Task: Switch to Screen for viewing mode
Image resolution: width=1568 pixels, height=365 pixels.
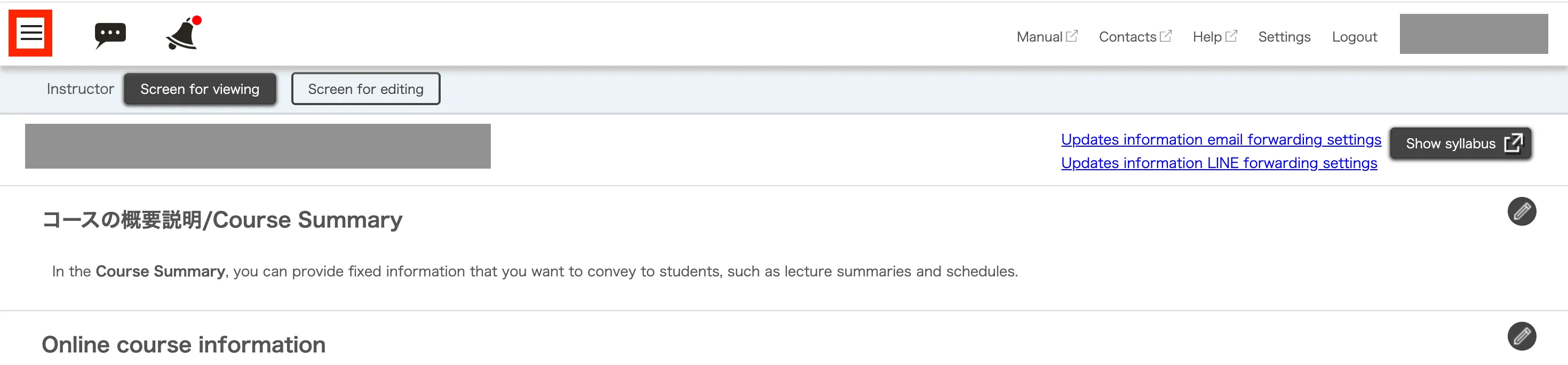Action: [x=200, y=90]
